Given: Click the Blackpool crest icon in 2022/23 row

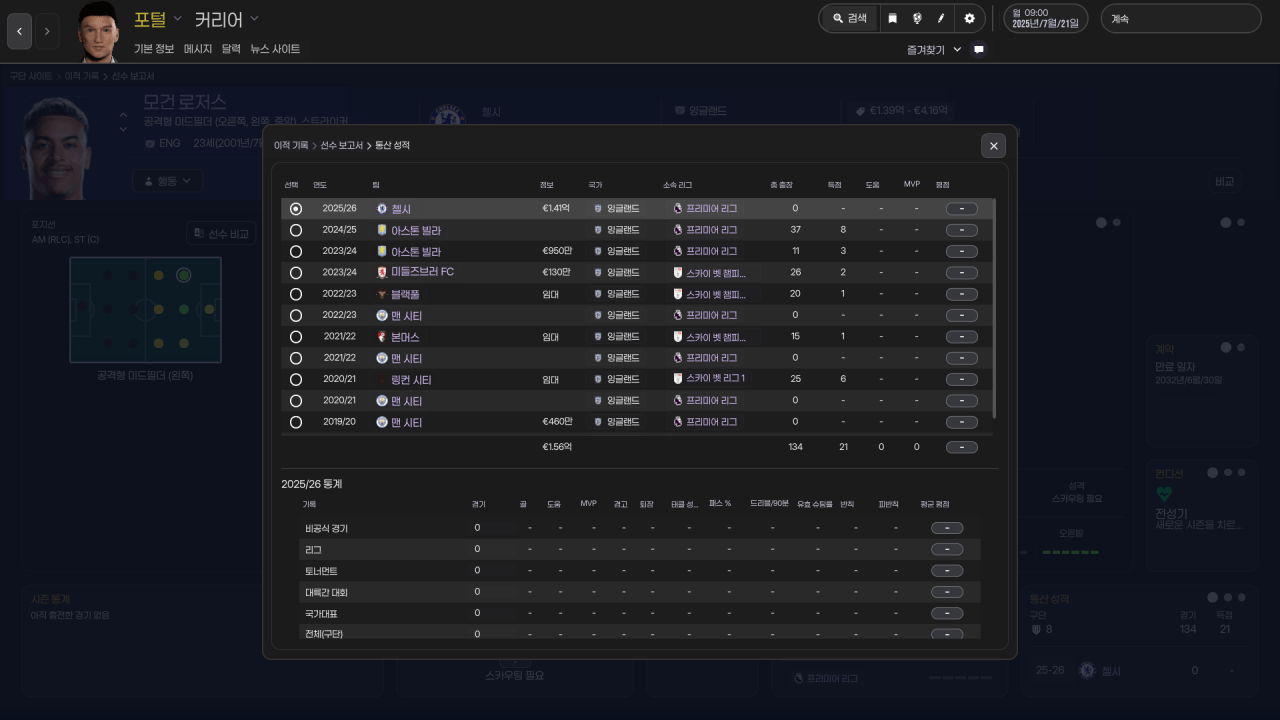Looking at the screenshot, I should coord(382,294).
